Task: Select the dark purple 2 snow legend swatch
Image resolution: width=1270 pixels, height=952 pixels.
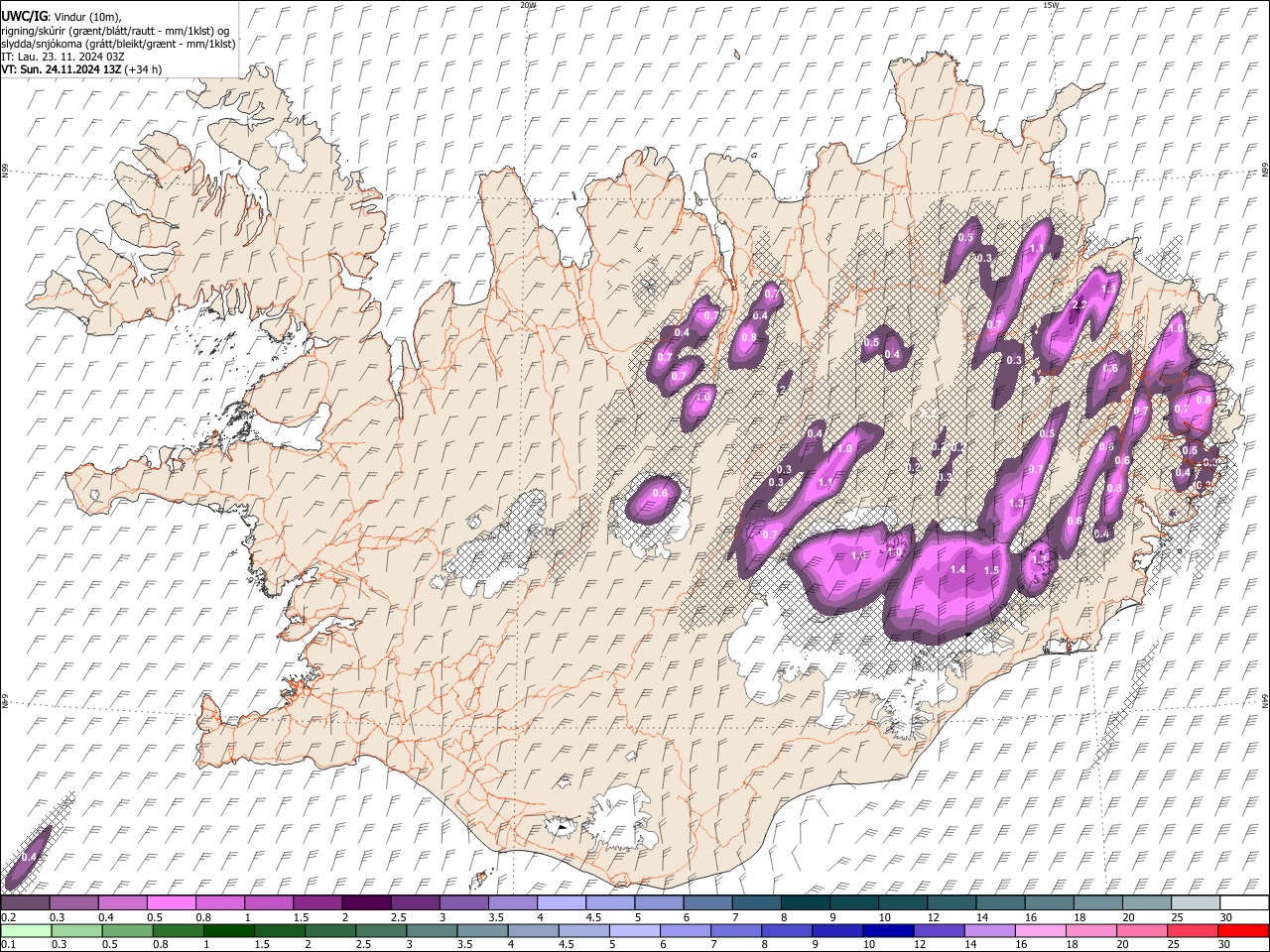Action: point(365,902)
